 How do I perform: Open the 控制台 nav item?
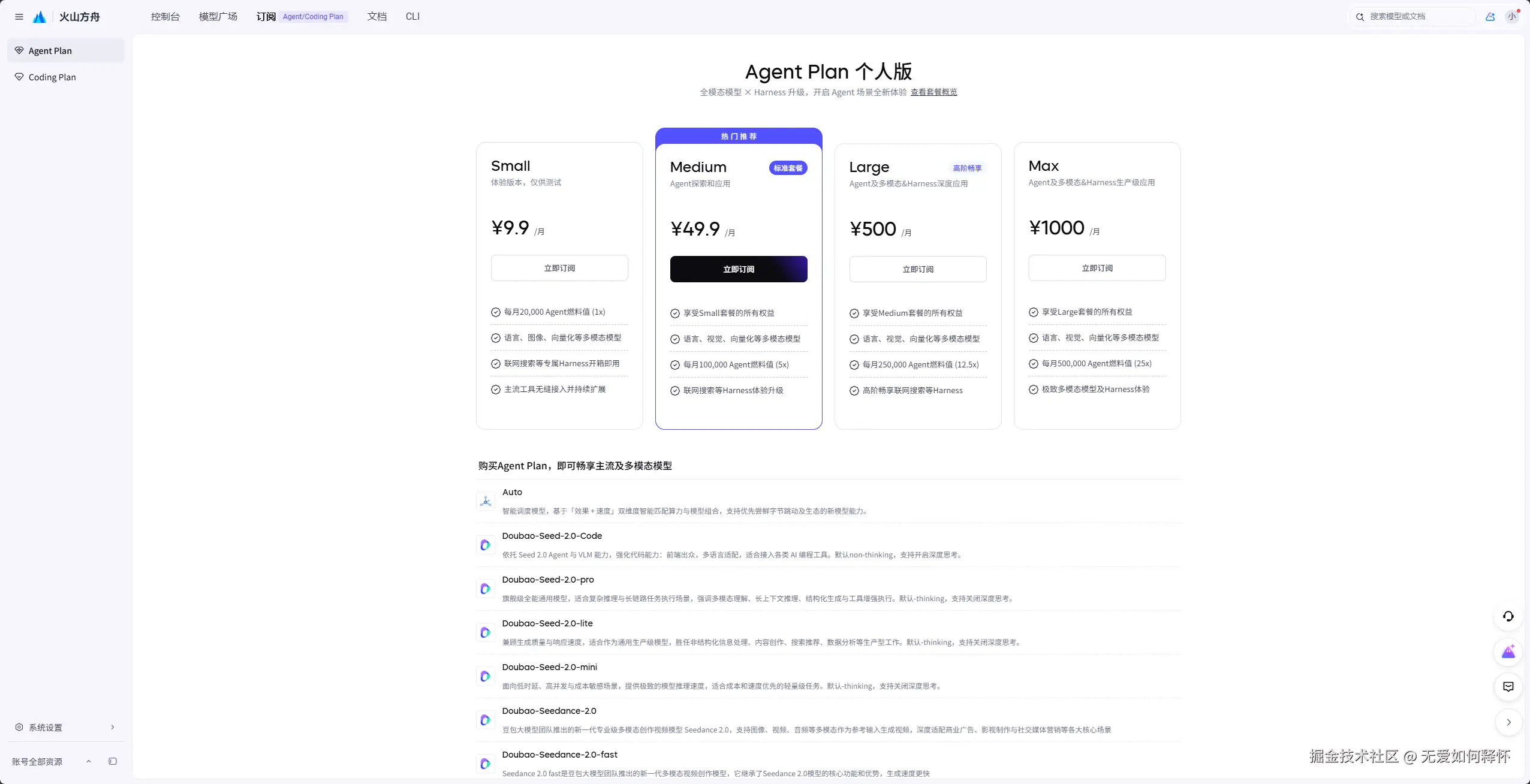165,17
